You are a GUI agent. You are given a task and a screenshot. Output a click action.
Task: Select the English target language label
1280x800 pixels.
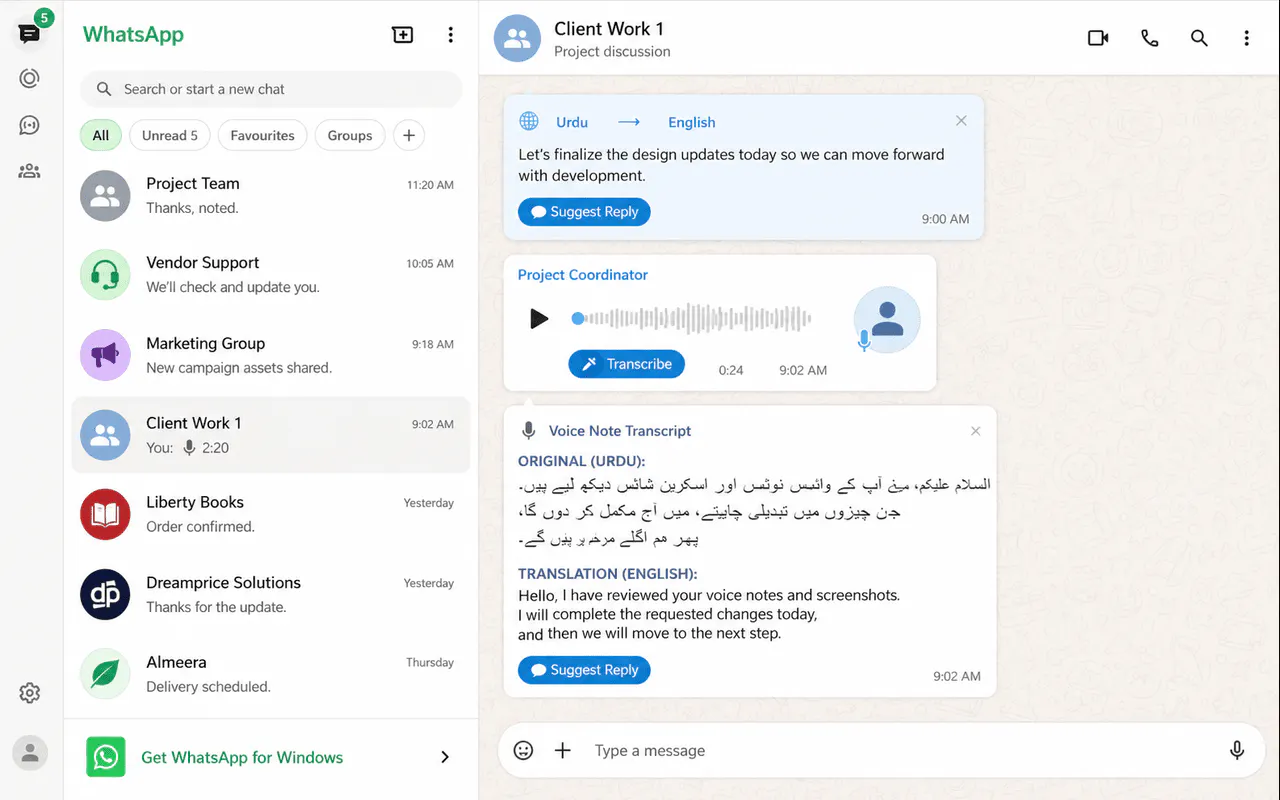[692, 122]
